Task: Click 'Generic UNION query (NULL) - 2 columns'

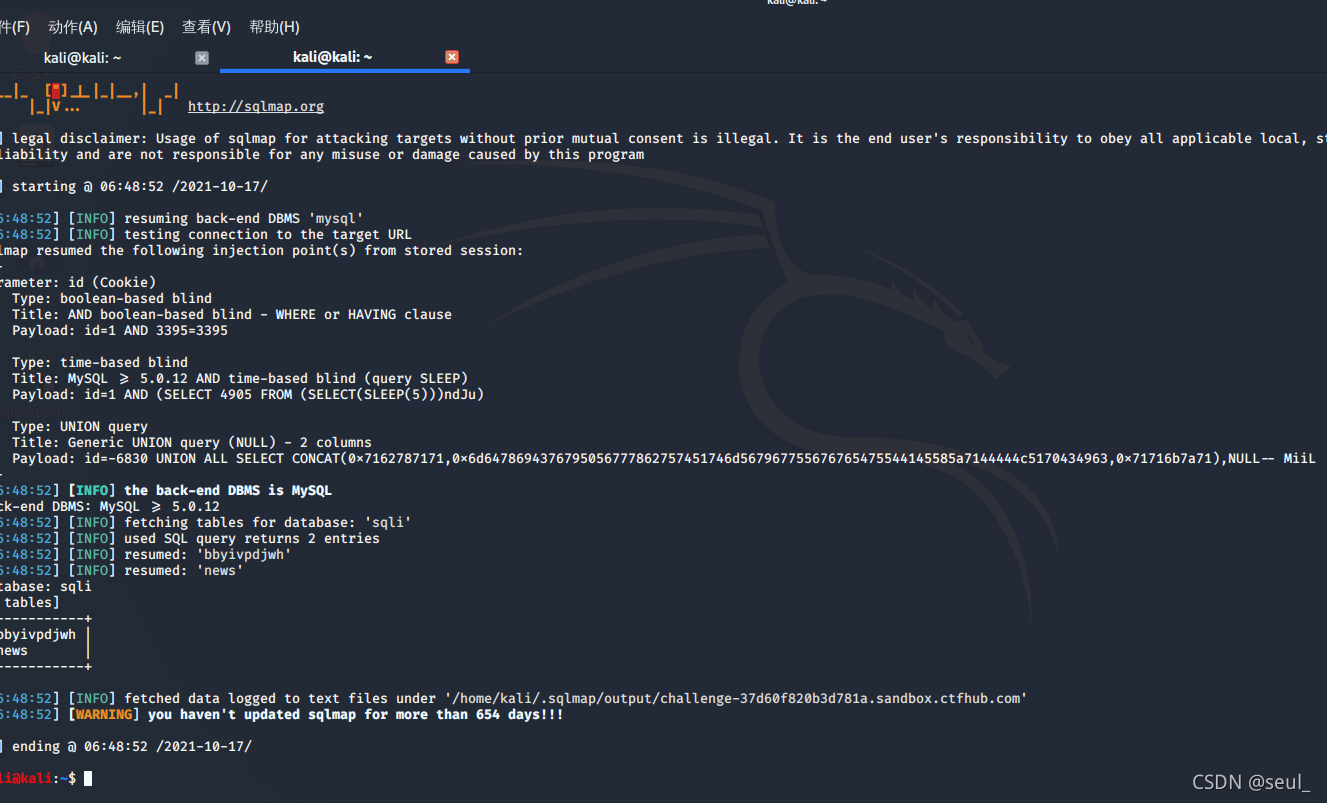Action: [x=192, y=442]
